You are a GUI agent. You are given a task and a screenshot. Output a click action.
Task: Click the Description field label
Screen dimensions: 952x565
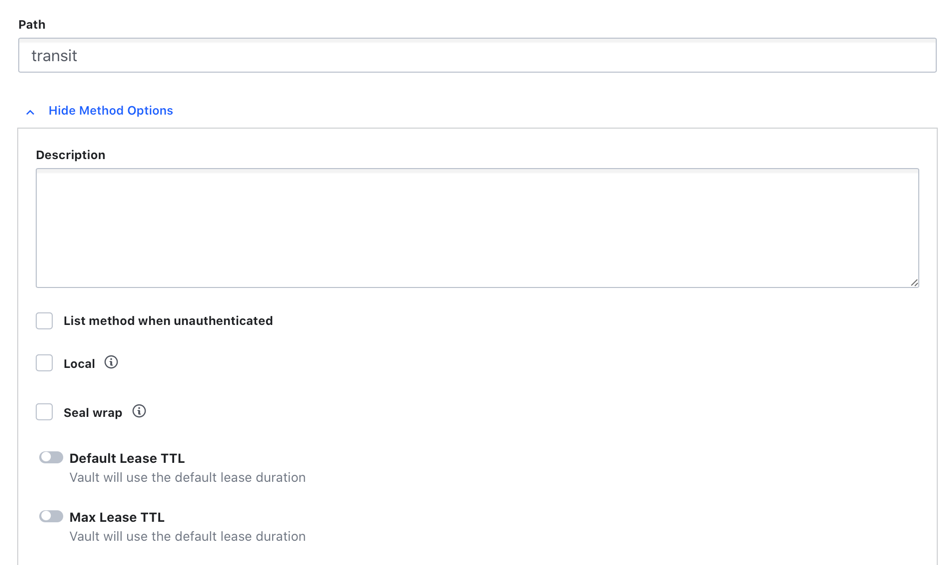(x=70, y=155)
